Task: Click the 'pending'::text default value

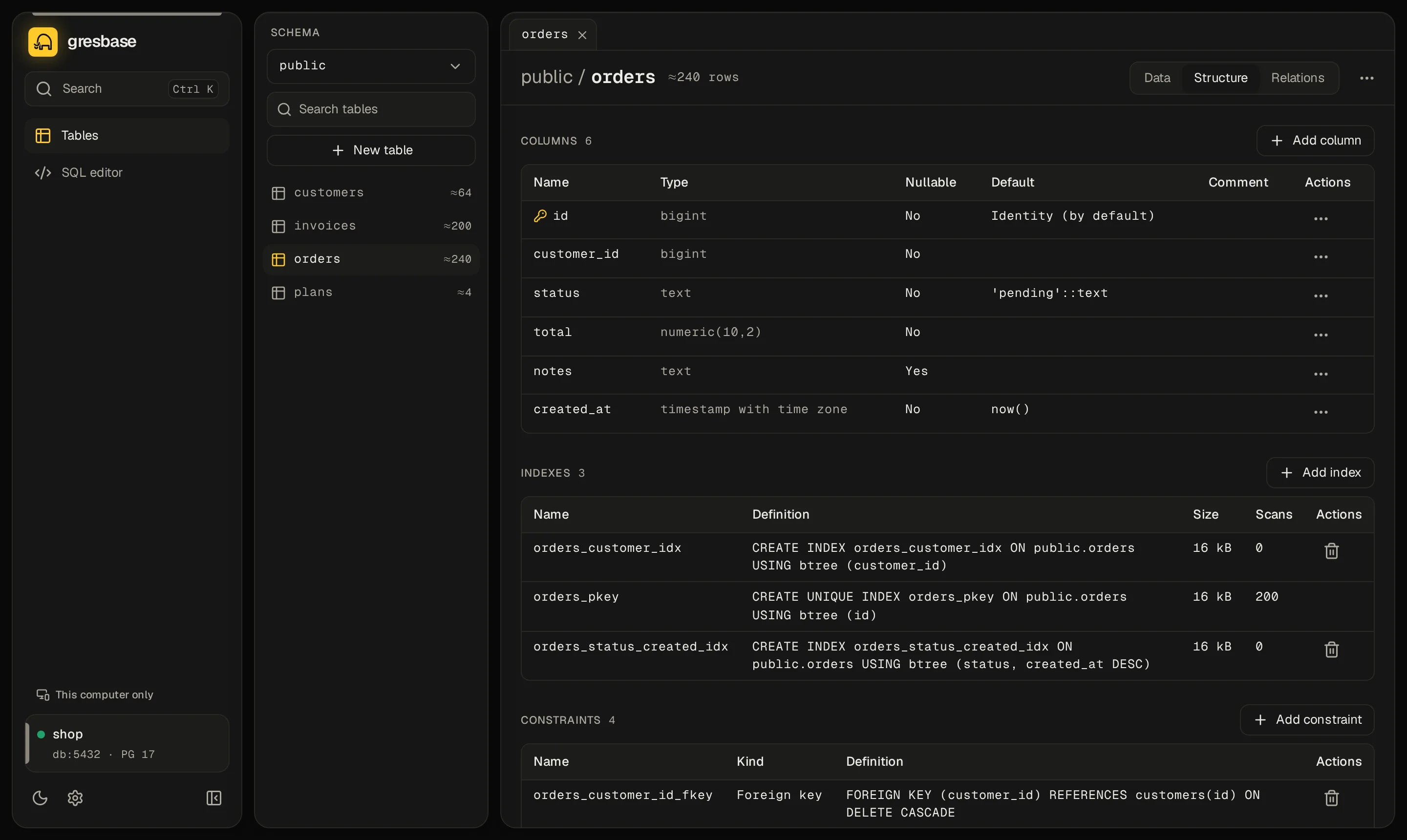Action: (x=1049, y=293)
